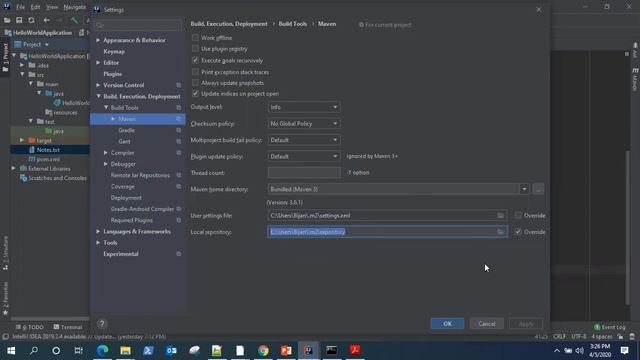Click the Apply button
This screenshot has height=360, width=640.
[x=526, y=324]
